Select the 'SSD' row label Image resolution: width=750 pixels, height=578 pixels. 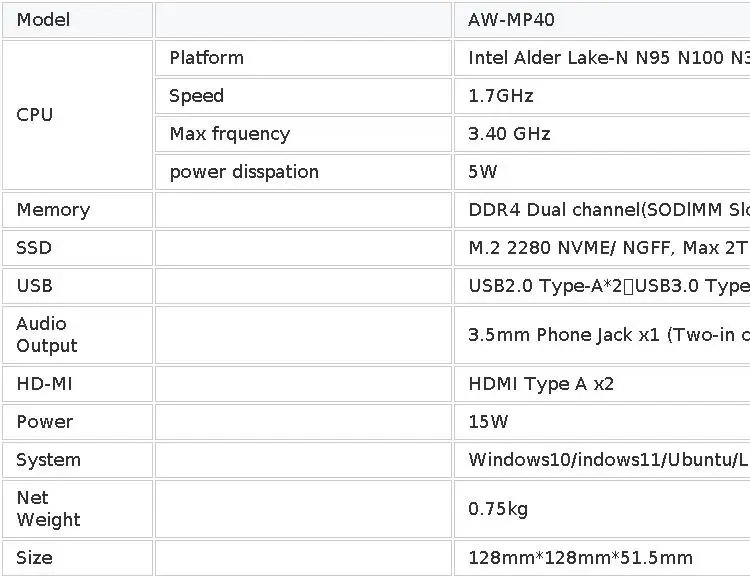(34, 248)
